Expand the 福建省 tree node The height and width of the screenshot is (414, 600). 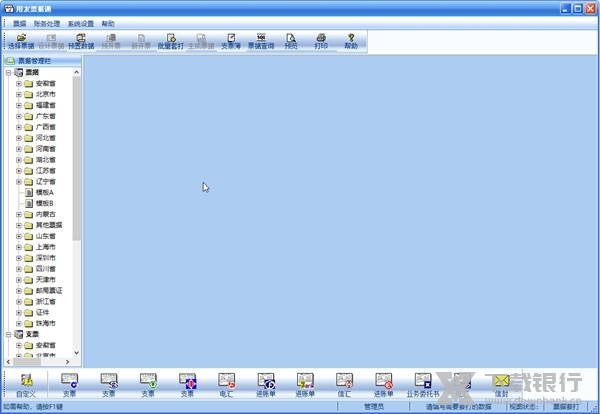pyautogui.click(x=18, y=105)
